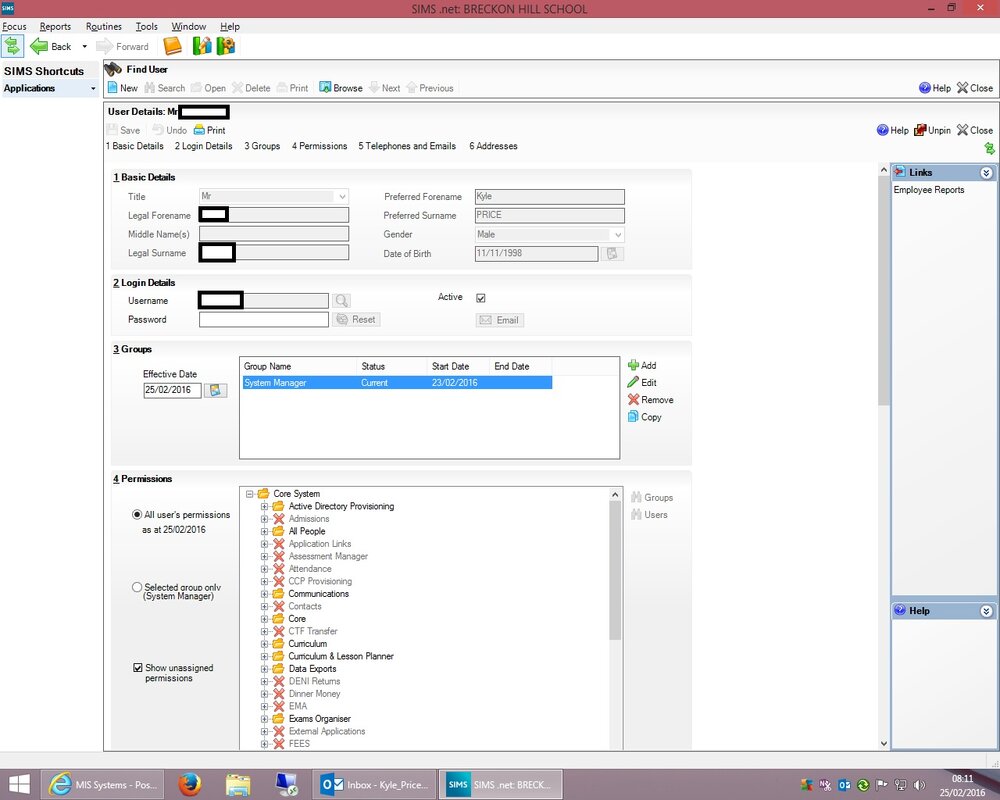The height and width of the screenshot is (800, 1000).
Task: Click the Edit group pencil icon
Action: pos(633,382)
